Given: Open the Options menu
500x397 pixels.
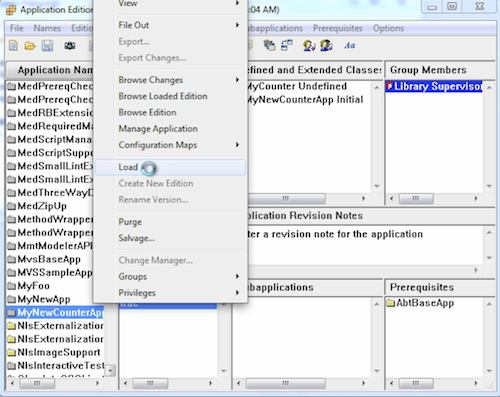Looking at the screenshot, I should (x=388, y=28).
